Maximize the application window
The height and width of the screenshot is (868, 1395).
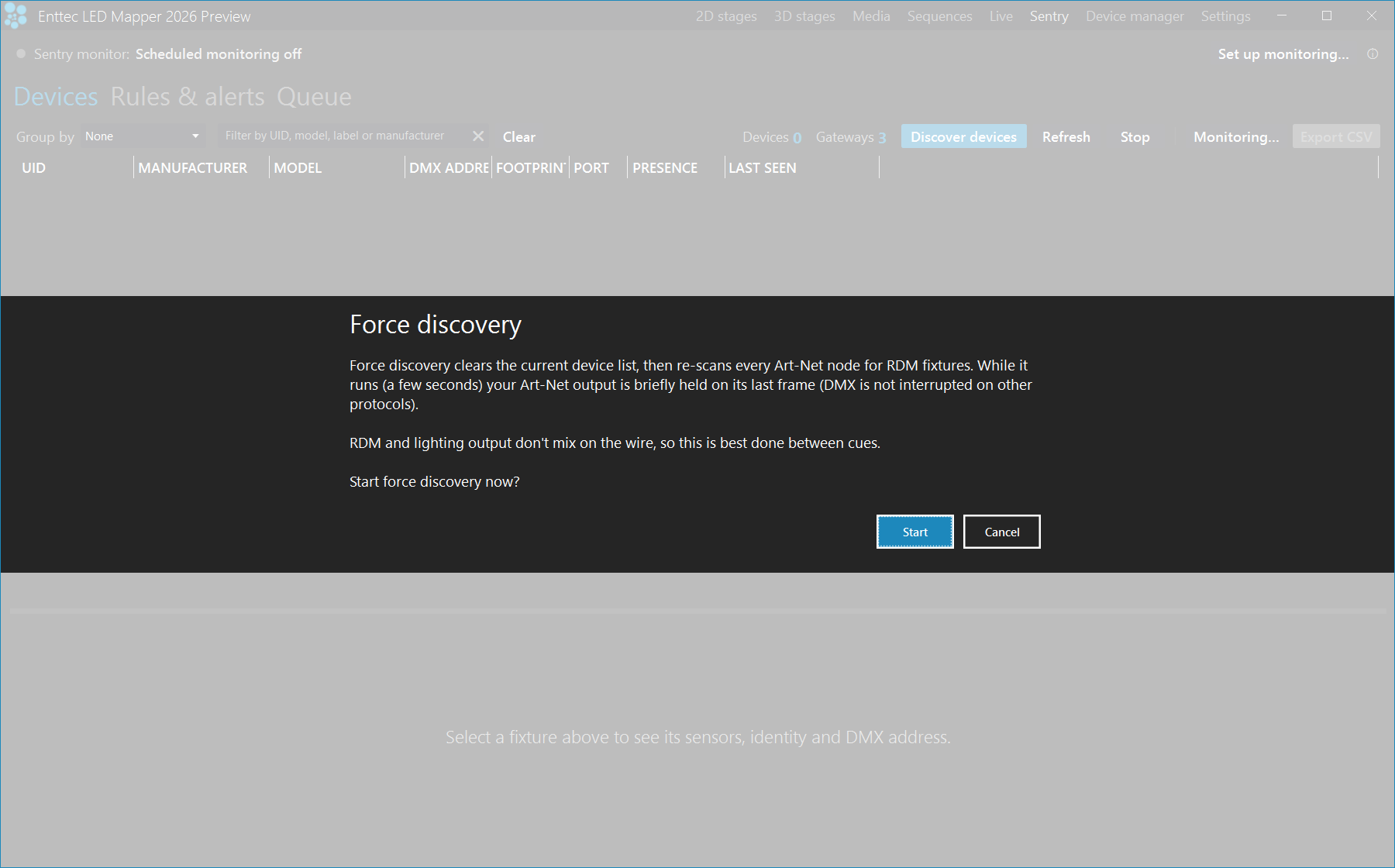point(1327,15)
